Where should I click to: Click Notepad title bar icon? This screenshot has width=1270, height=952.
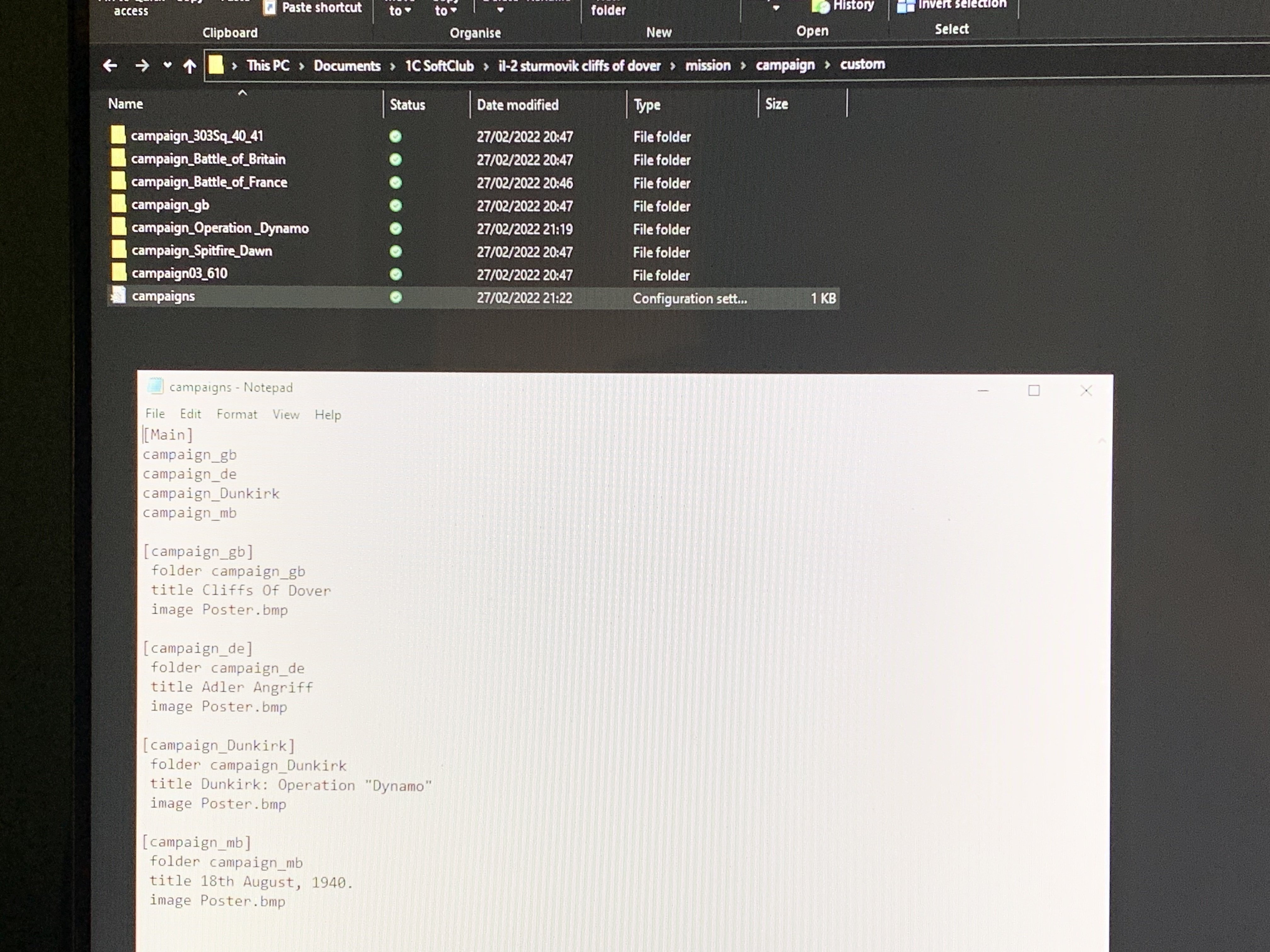click(x=156, y=386)
